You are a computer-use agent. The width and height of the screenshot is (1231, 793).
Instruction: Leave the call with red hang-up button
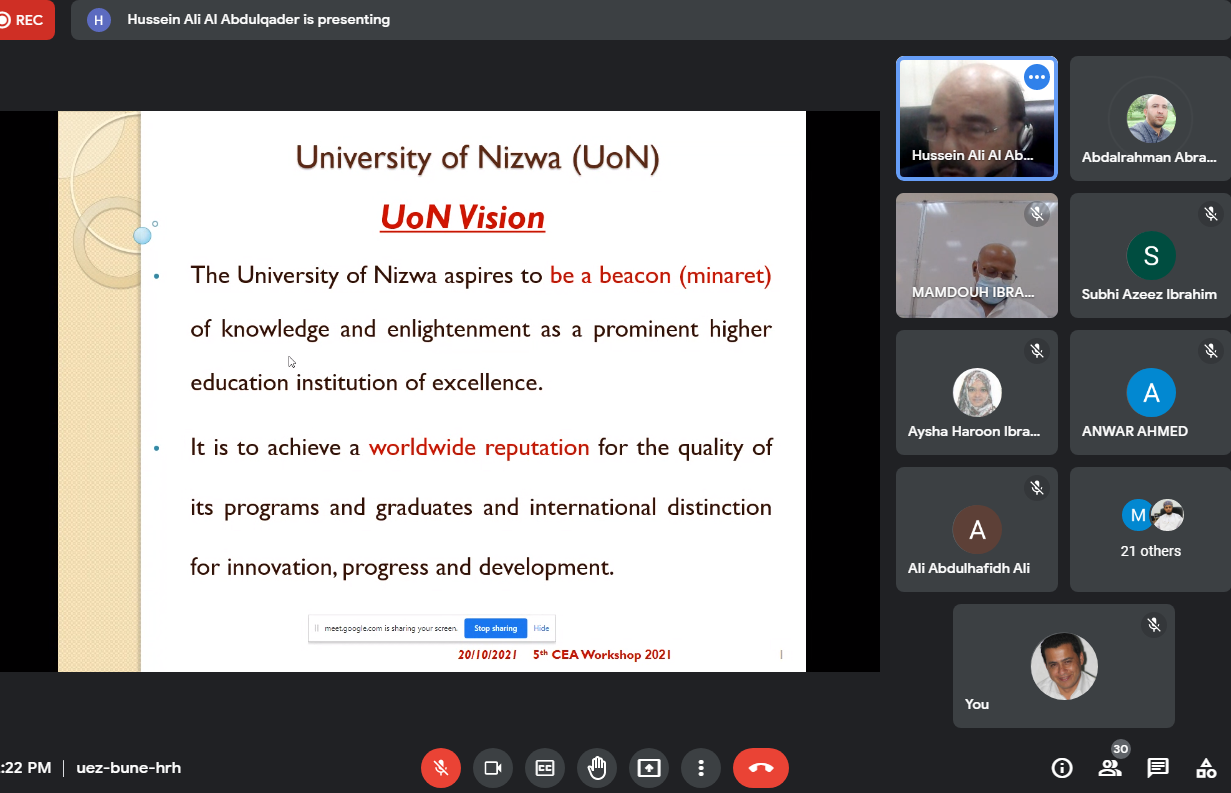tap(761, 768)
